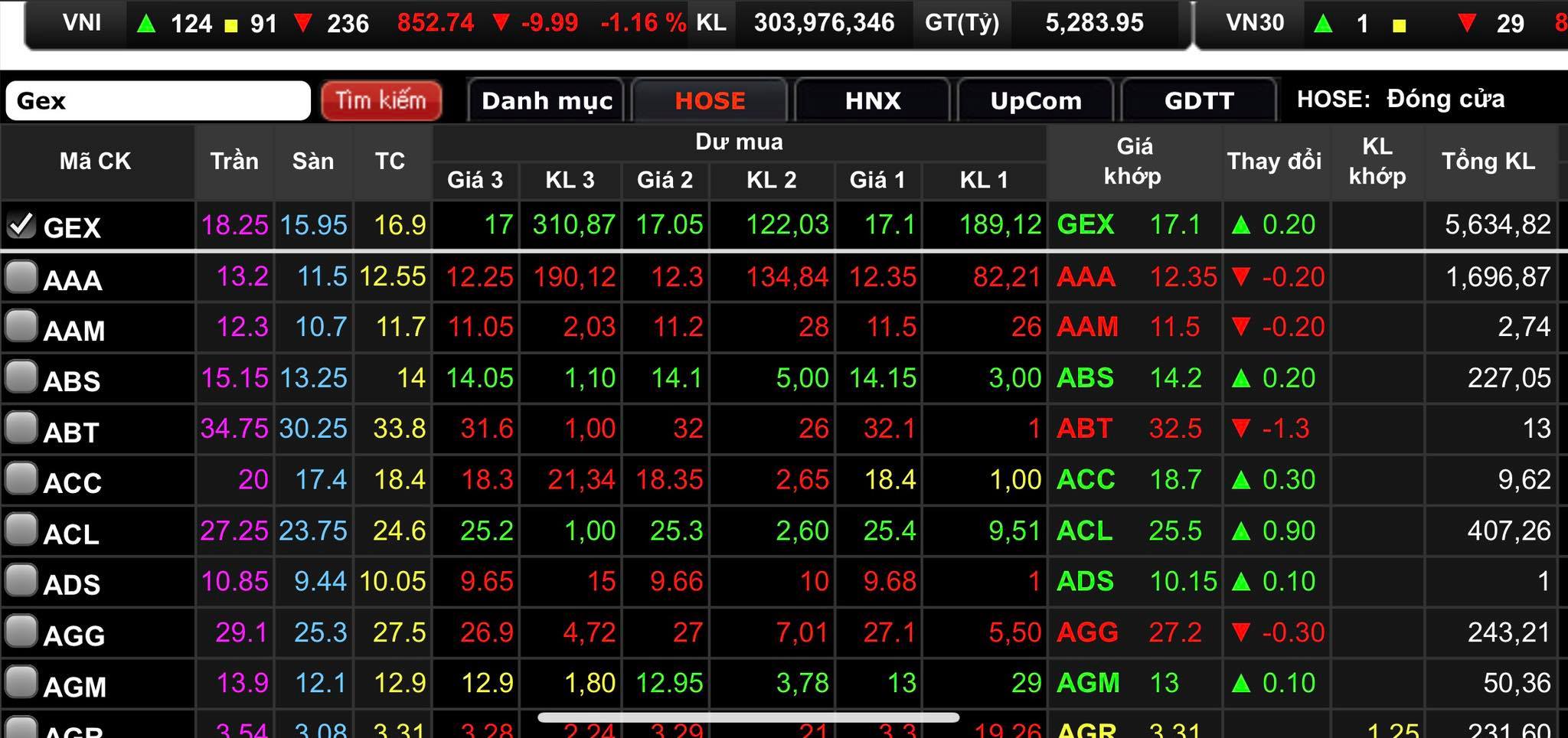Click the VNI yellow square unchanged icon
The image size is (1568, 738).
pos(230,26)
